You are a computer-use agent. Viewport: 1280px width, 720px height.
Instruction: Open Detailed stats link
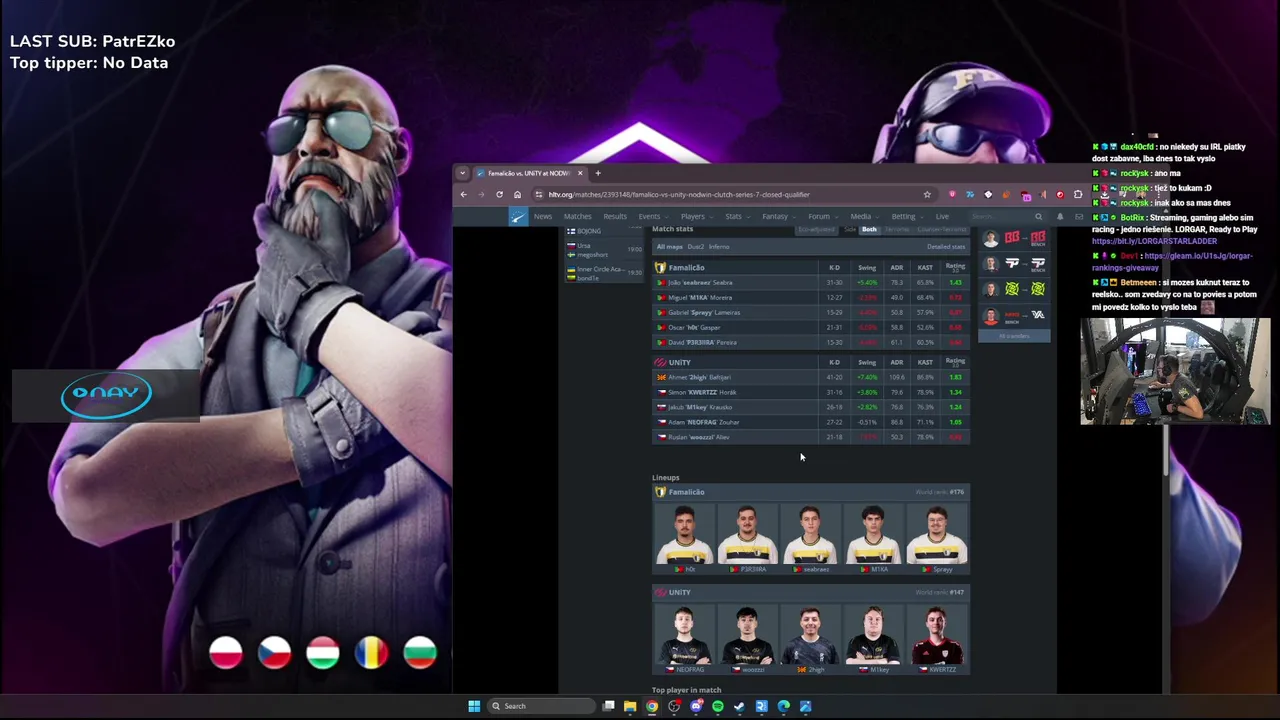tap(946, 247)
